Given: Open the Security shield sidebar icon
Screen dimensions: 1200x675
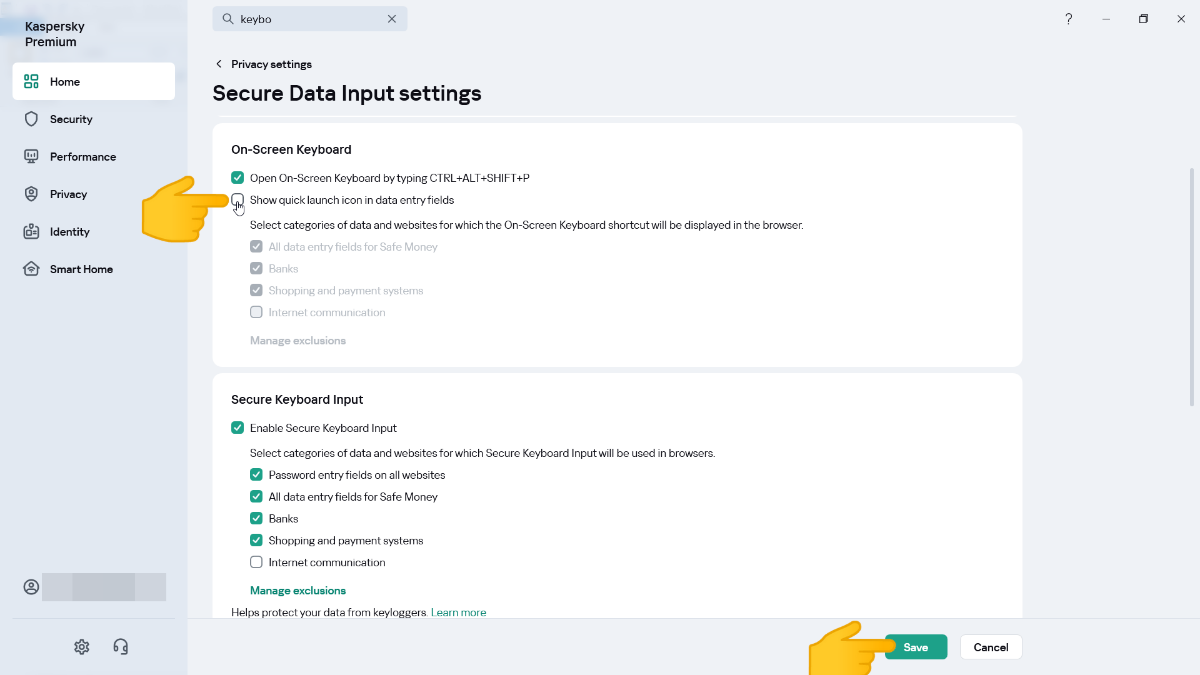Looking at the screenshot, I should [x=31, y=119].
